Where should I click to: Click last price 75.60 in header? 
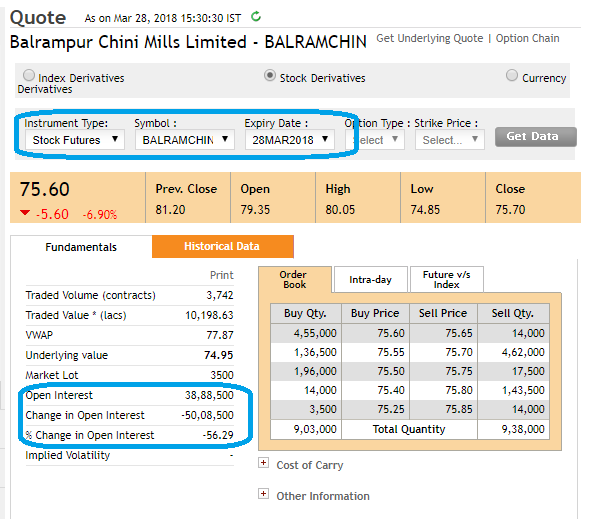(45, 189)
